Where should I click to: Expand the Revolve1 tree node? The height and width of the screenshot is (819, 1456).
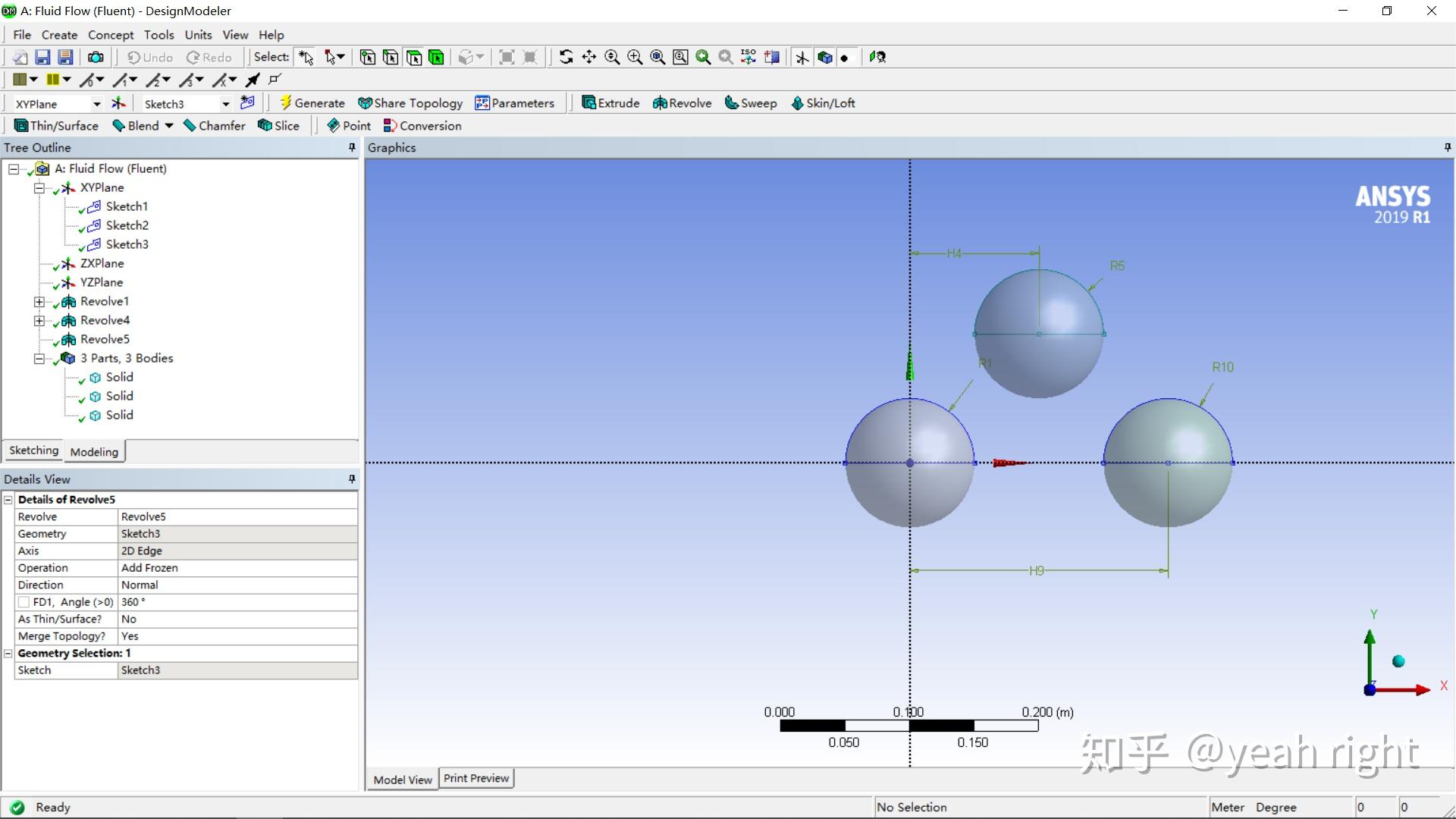39,302
